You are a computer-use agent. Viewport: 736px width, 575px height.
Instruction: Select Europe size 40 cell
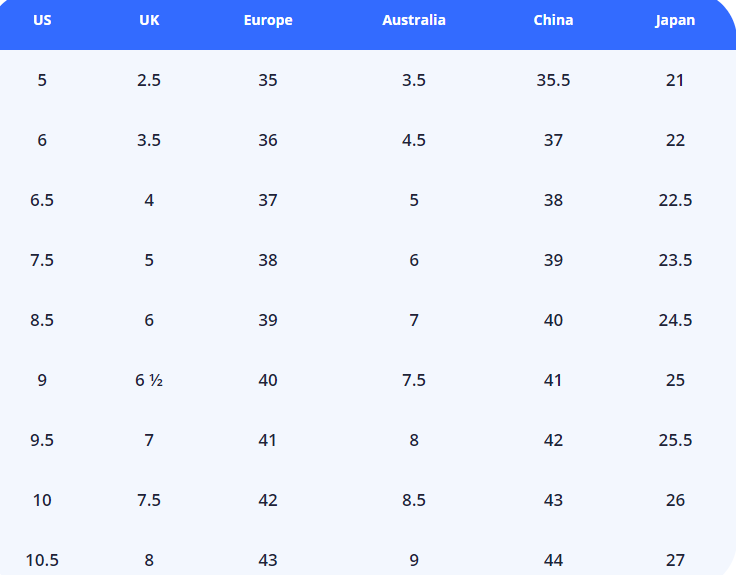pos(268,380)
